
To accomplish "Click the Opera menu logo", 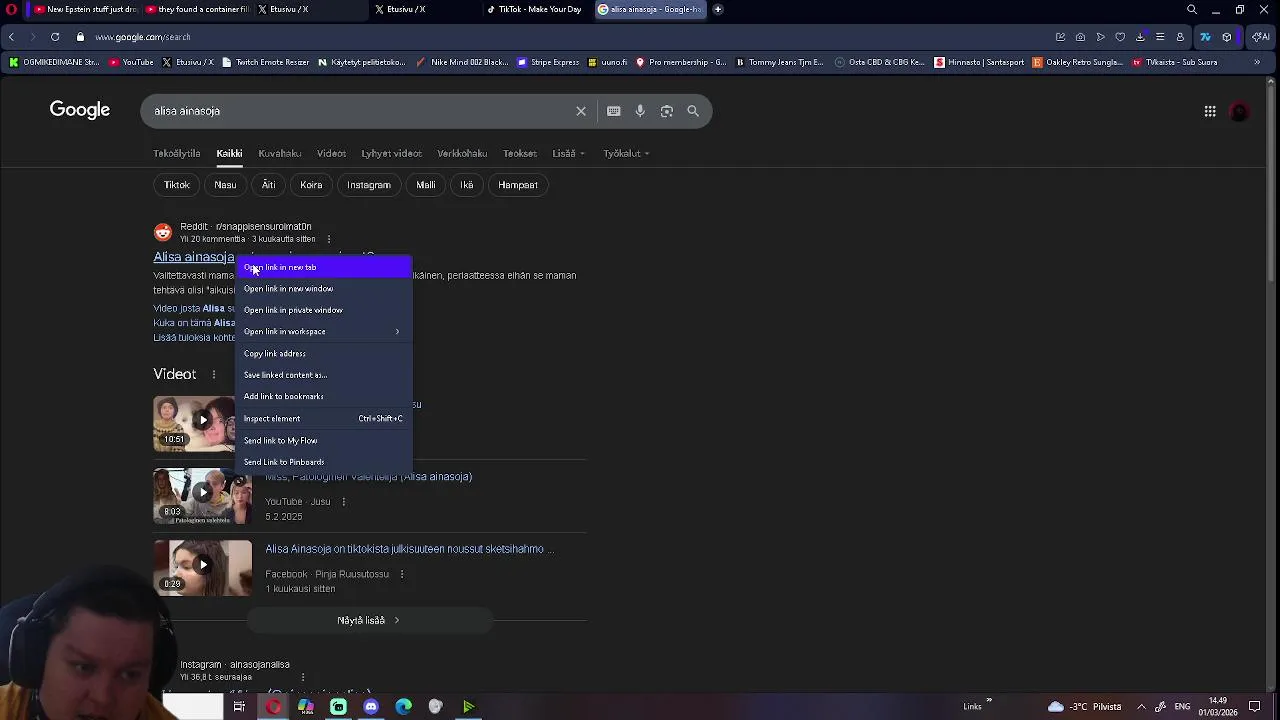I will coord(10,9).
